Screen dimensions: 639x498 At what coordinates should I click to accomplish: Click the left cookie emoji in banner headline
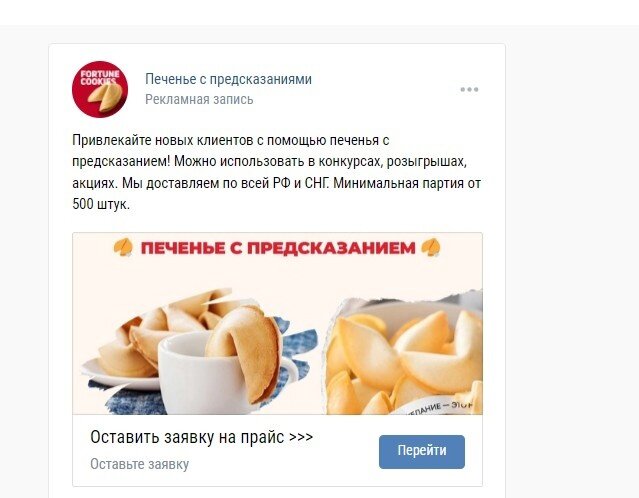point(123,247)
